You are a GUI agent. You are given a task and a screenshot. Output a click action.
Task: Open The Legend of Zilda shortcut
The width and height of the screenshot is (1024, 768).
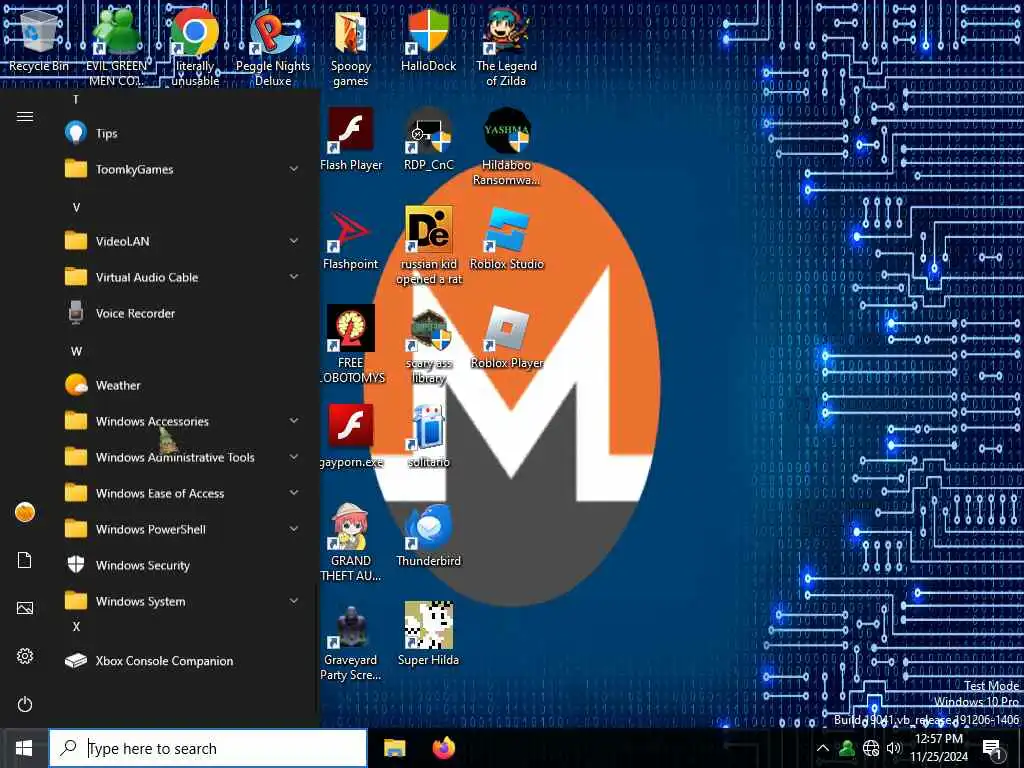[x=506, y=47]
